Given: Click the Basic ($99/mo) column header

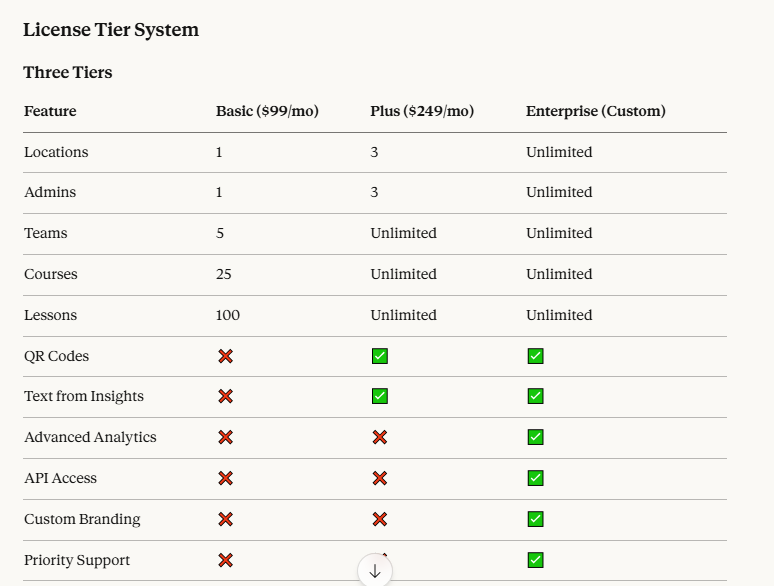Looking at the screenshot, I should click(267, 111).
